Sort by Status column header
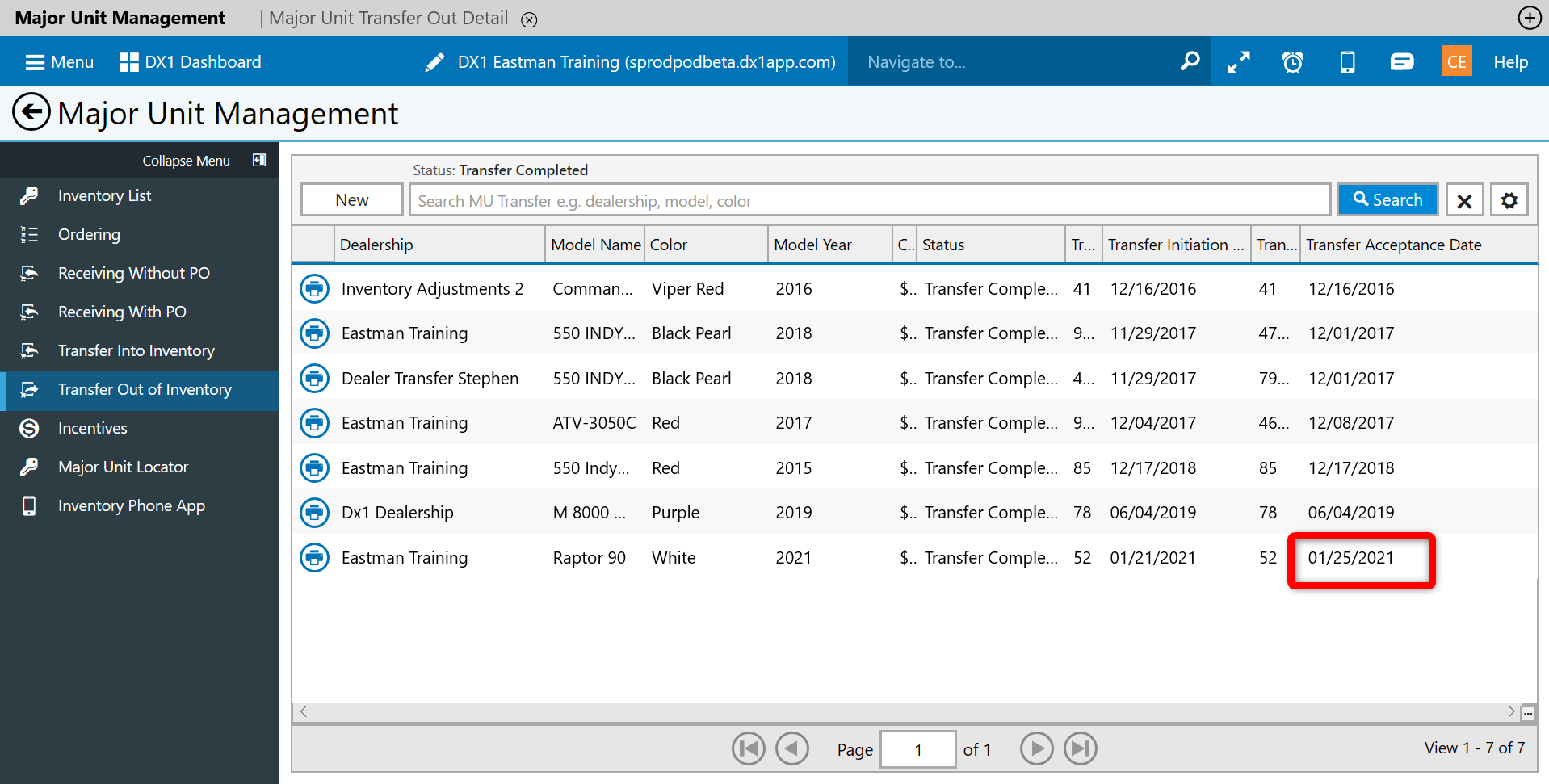This screenshot has height=784, width=1549. point(991,245)
